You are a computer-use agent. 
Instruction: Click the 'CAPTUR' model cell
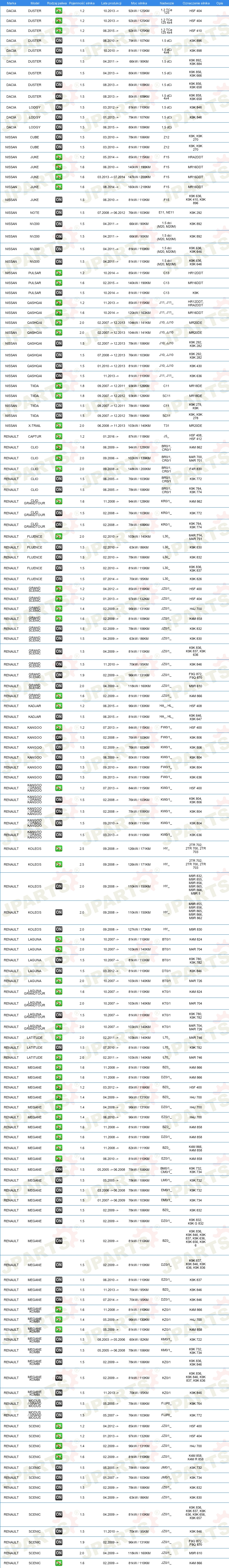[35, 436]
